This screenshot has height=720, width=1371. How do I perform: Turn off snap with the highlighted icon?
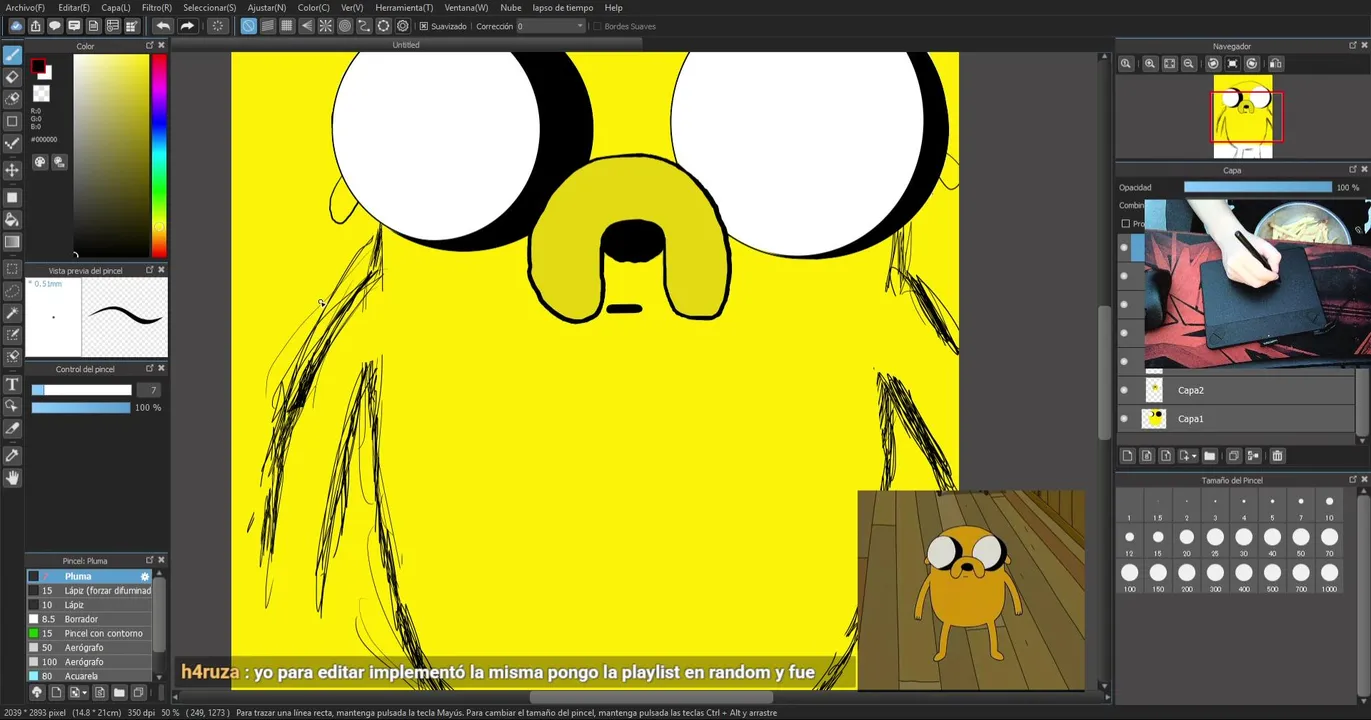coord(248,26)
